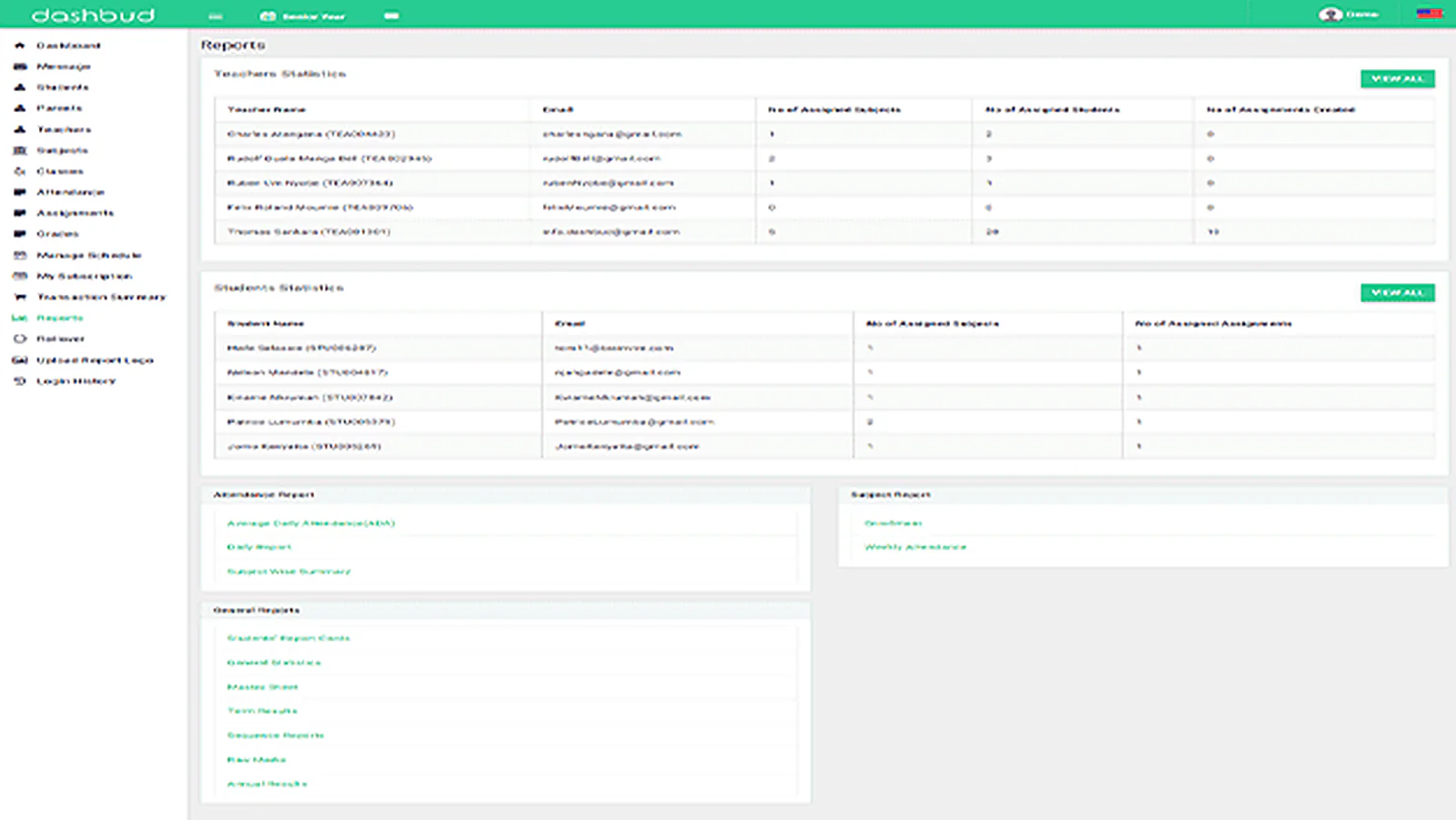Click the Grades icon in sidebar

click(x=20, y=234)
